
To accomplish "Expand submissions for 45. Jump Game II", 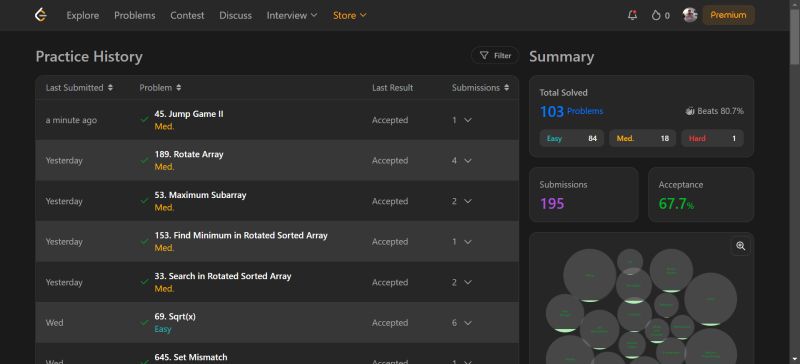I will point(468,120).
